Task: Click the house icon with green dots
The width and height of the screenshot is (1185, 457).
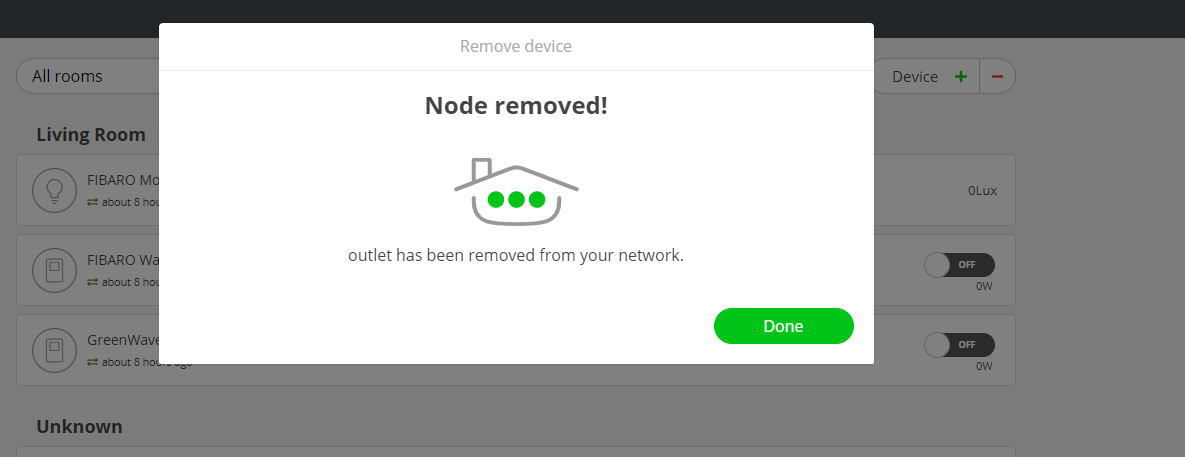Action: pyautogui.click(x=516, y=191)
